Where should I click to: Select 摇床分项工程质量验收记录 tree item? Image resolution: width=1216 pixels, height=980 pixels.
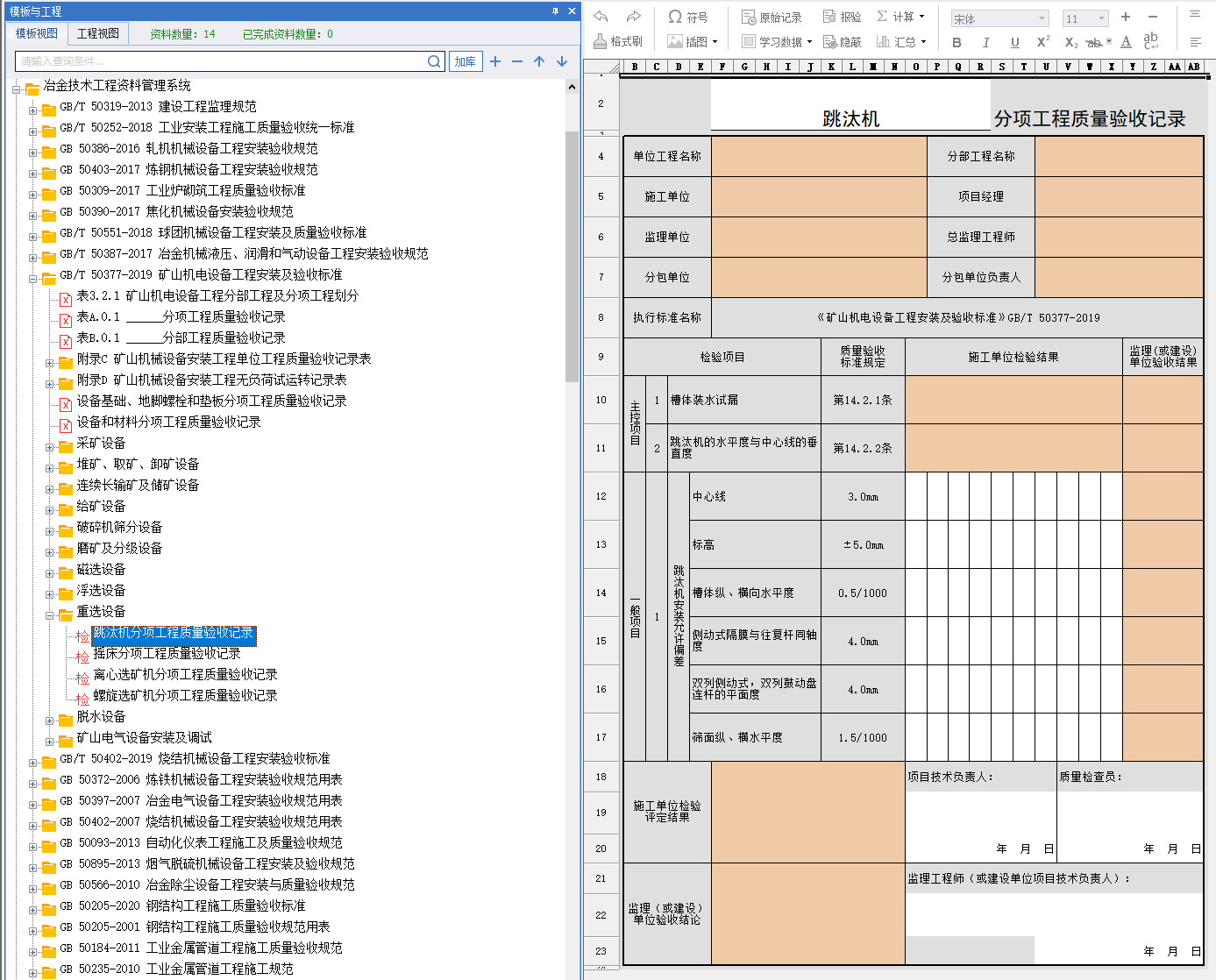click(x=167, y=653)
